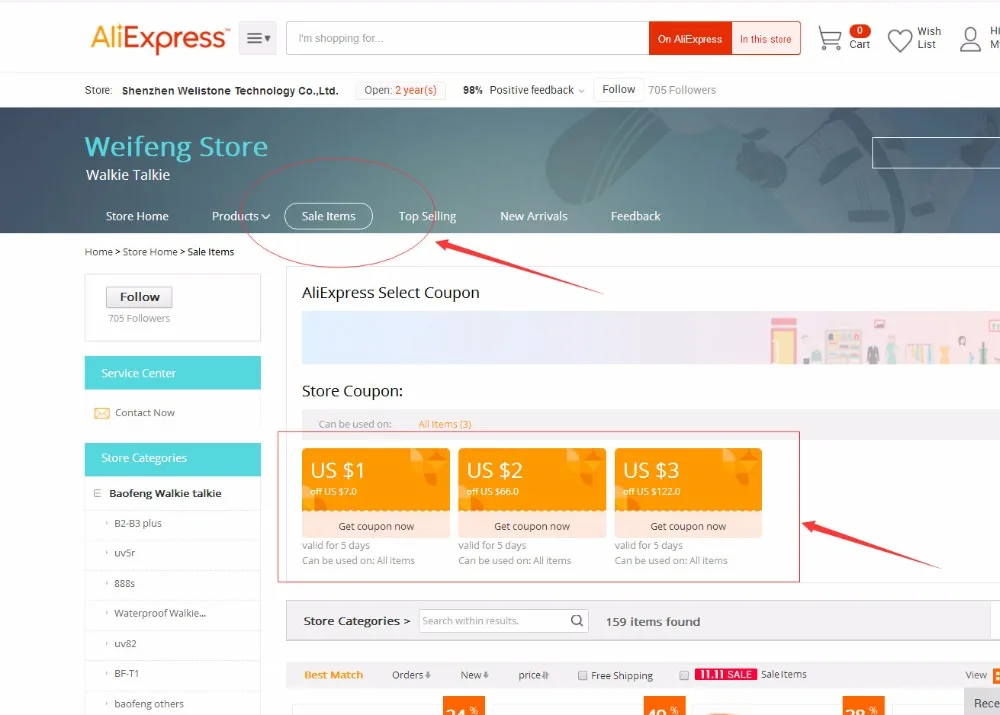Screen dimensions: 1000x715
Task: Click the Service Center header
Action: 173,373
